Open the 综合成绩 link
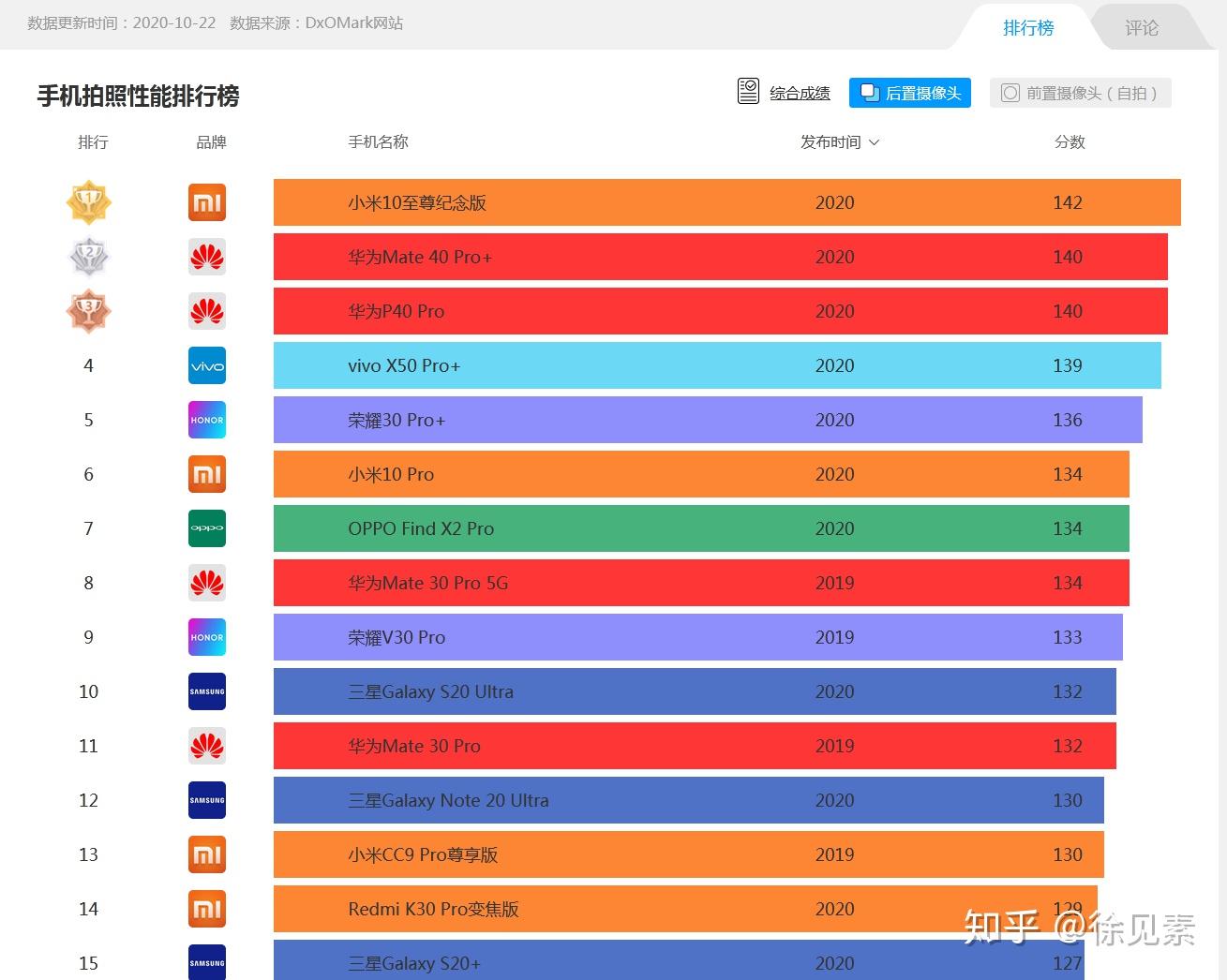Screen dimensions: 1227x980 [x=800, y=93]
